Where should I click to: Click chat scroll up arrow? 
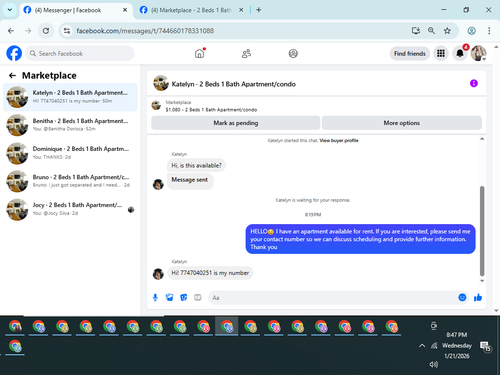[482, 139]
